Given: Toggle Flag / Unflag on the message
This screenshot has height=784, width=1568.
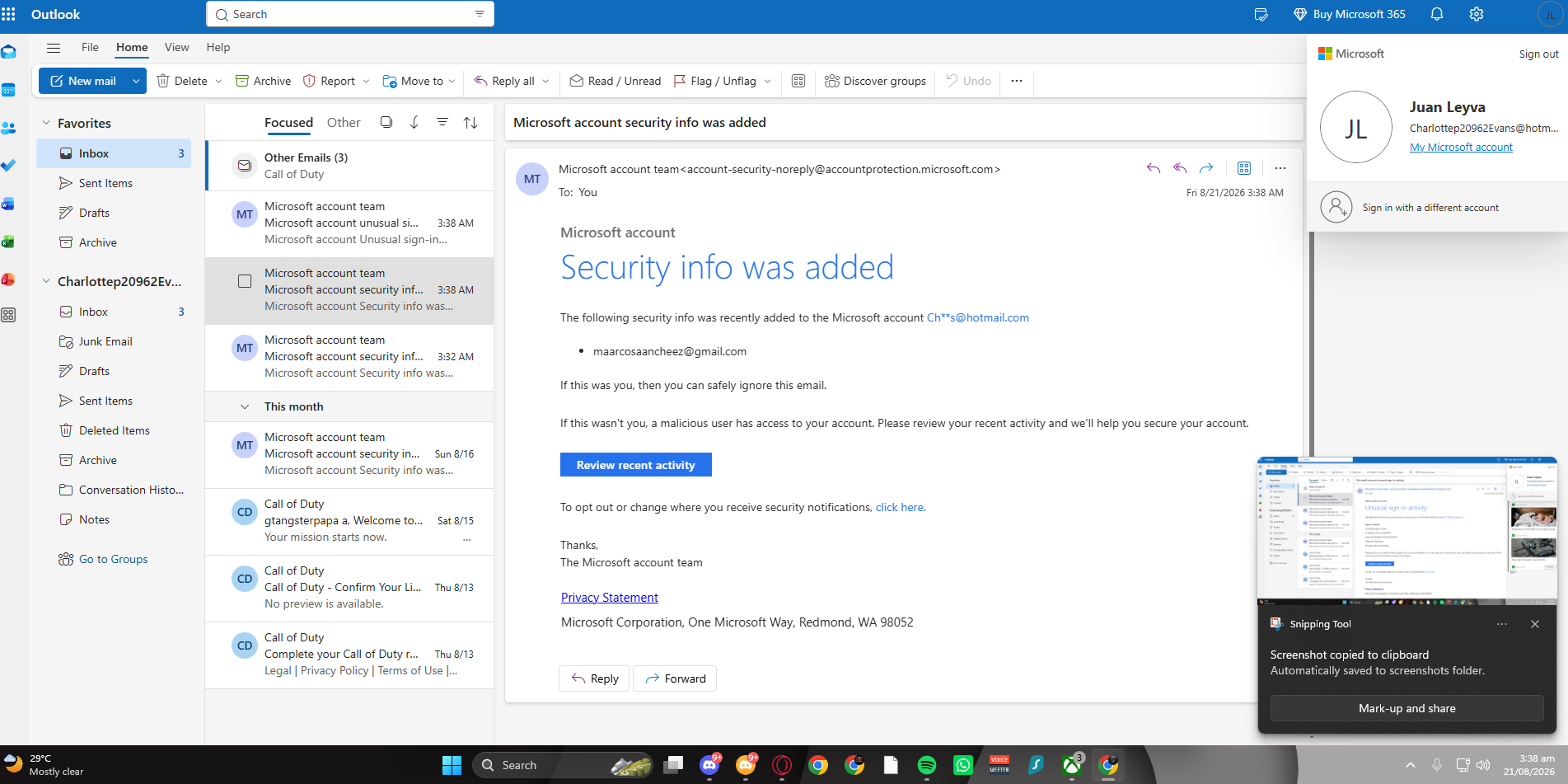Looking at the screenshot, I should tap(715, 81).
